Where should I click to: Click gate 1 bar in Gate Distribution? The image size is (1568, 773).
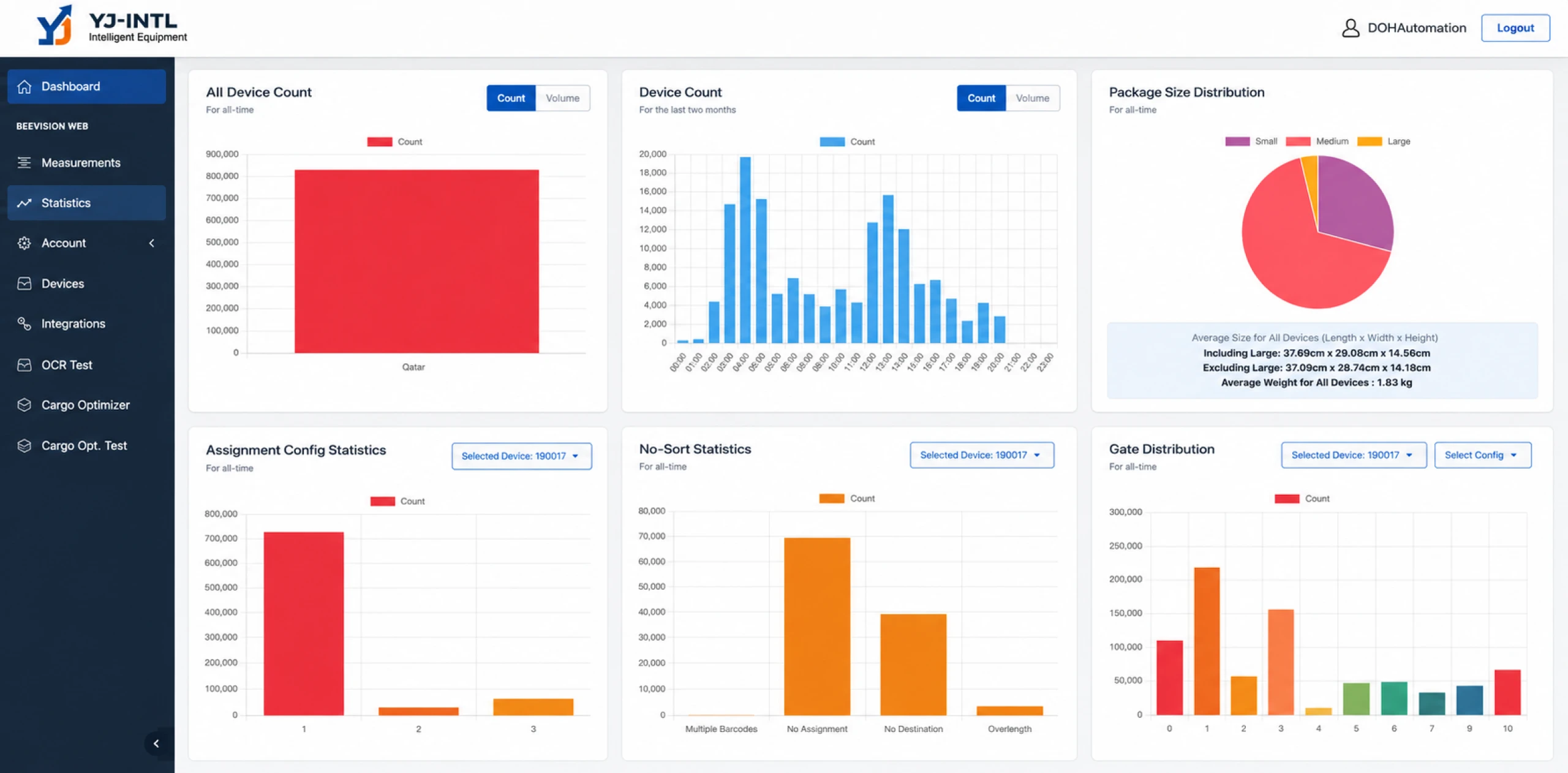1207,641
